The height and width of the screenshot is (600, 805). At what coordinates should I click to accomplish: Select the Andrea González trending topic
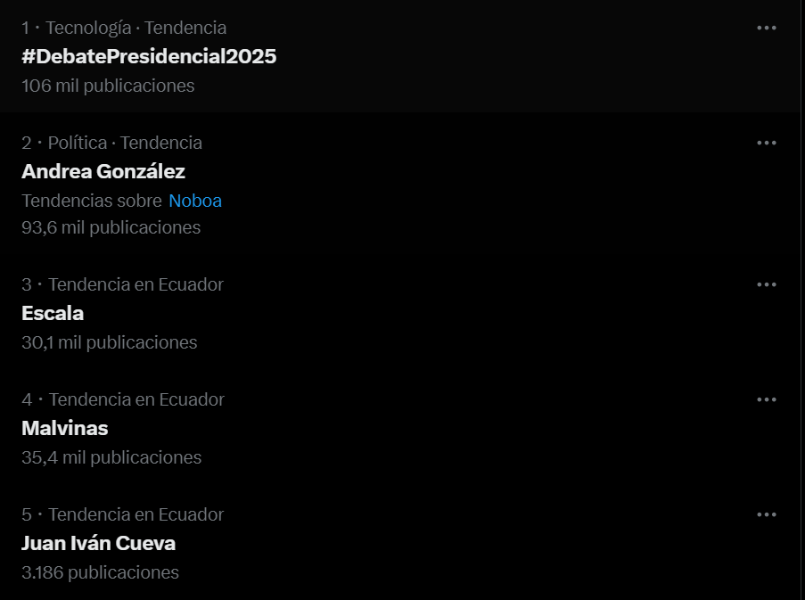pyautogui.click(x=102, y=171)
